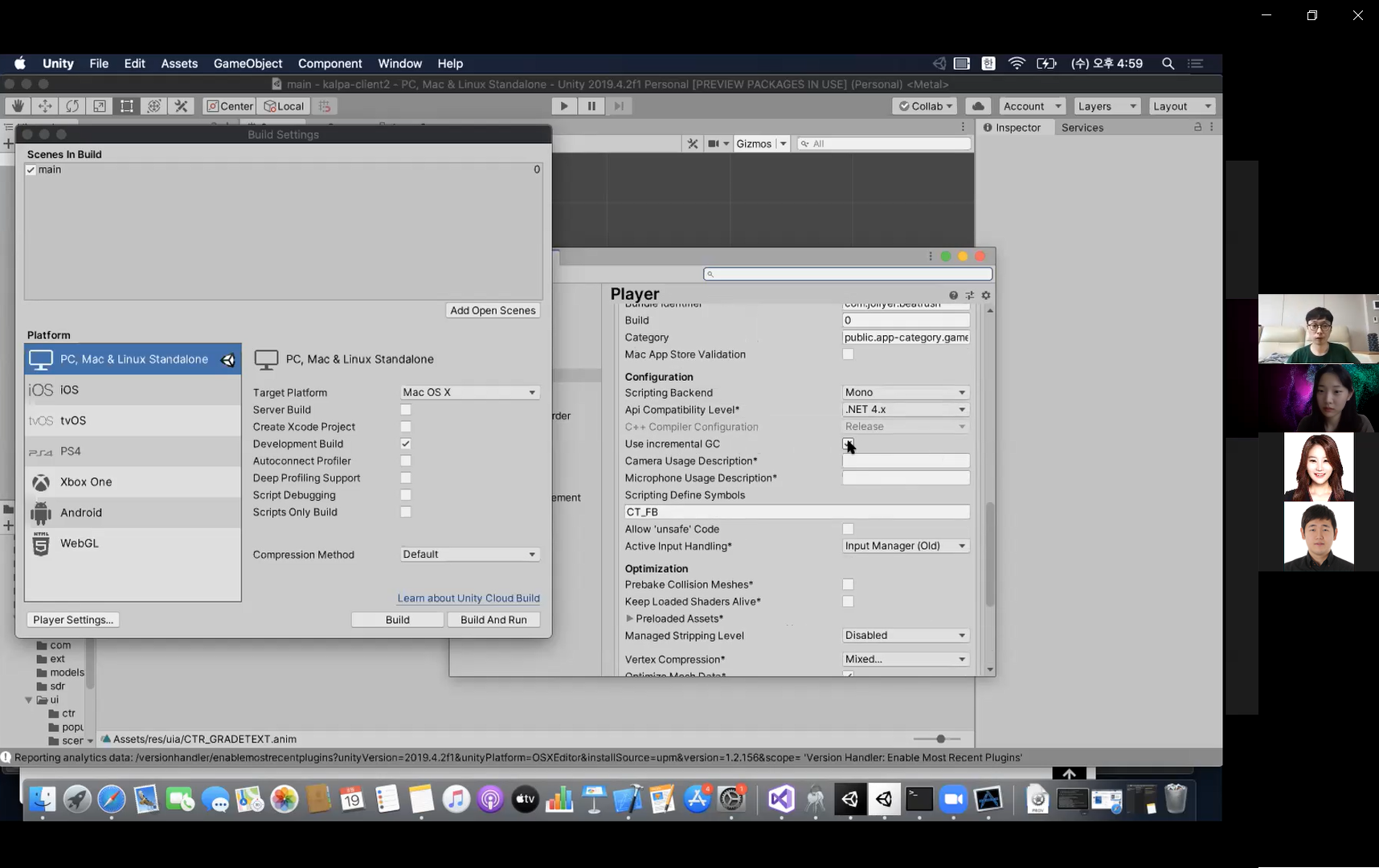Viewport: 1379px width, 868px height.
Task: Open the GameObject menu
Action: pos(248,63)
